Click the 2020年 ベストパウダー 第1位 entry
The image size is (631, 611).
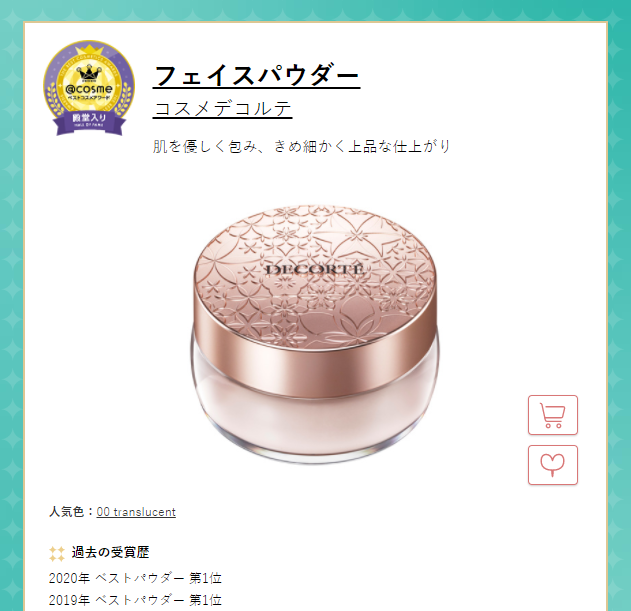tap(135, 578)
